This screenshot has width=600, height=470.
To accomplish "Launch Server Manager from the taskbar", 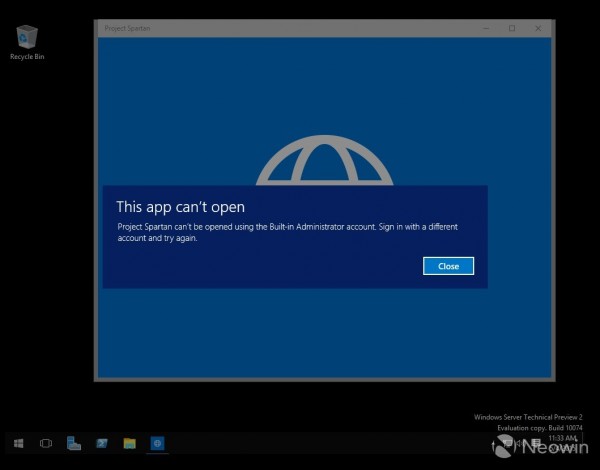I will click(74, 442).
